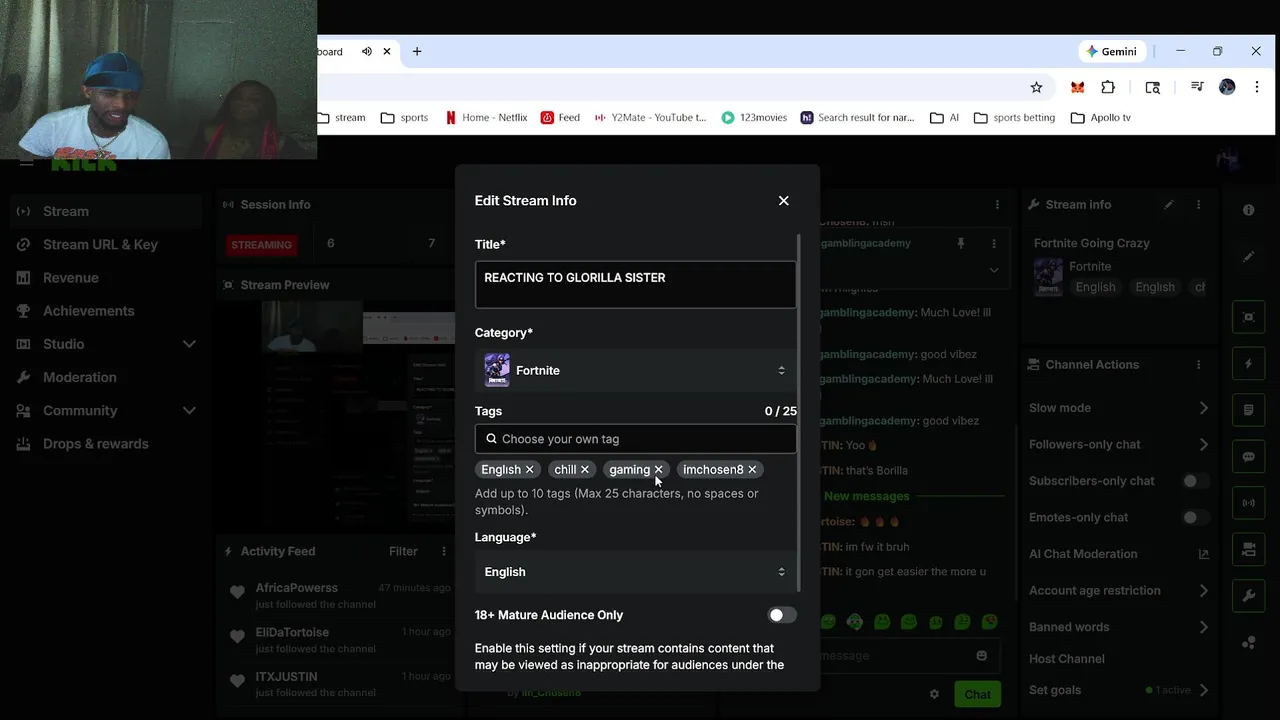Viewport: 1280px width, 720px height.
Task: Open Moderation in the sidebar
Action: [x=106, y=377]
